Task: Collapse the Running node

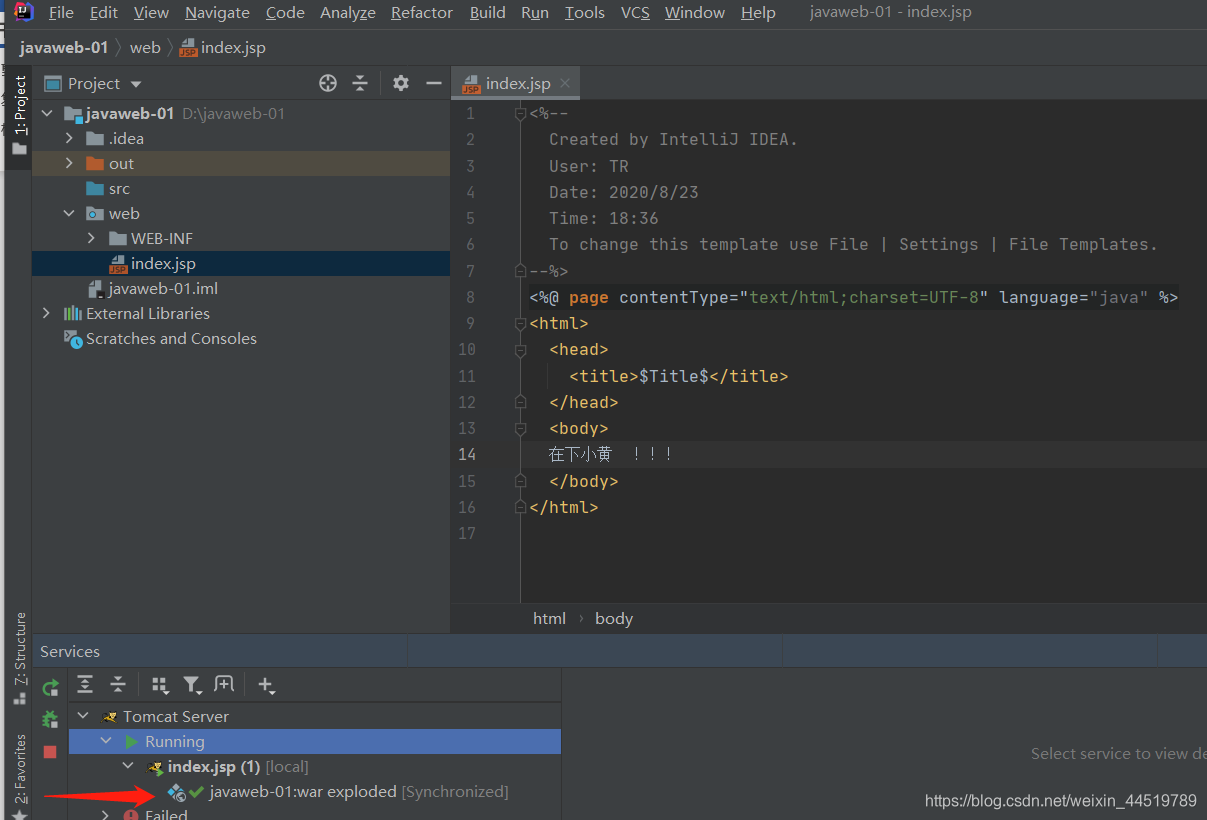Action: (106, 742)
